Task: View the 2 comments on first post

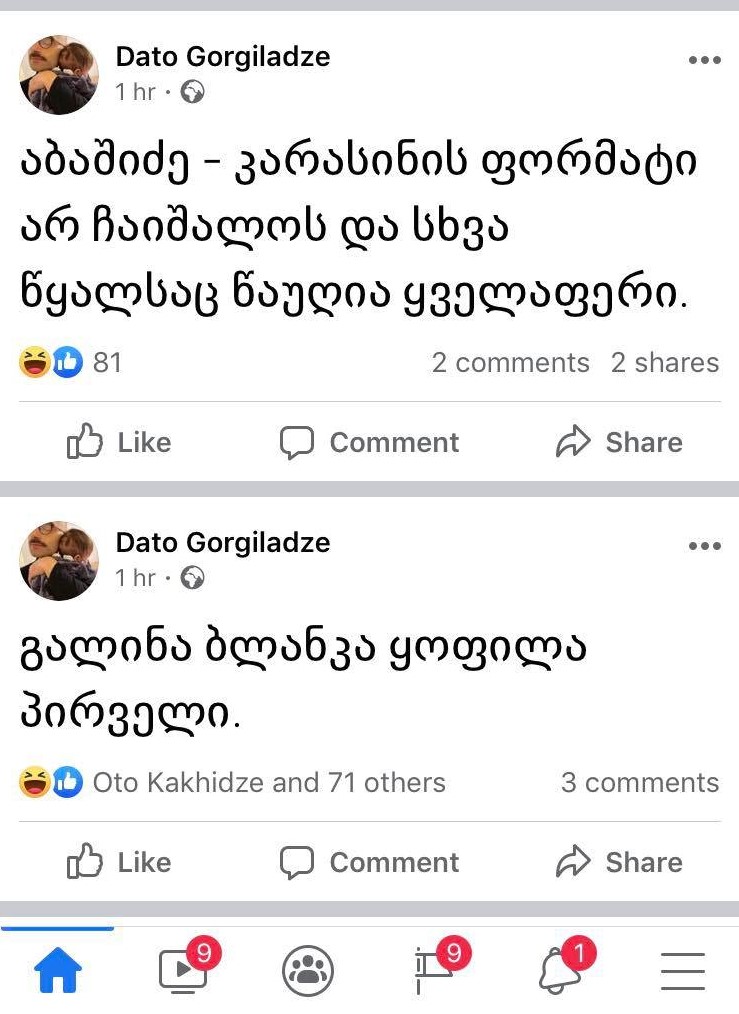Action: tap(510, 362)
